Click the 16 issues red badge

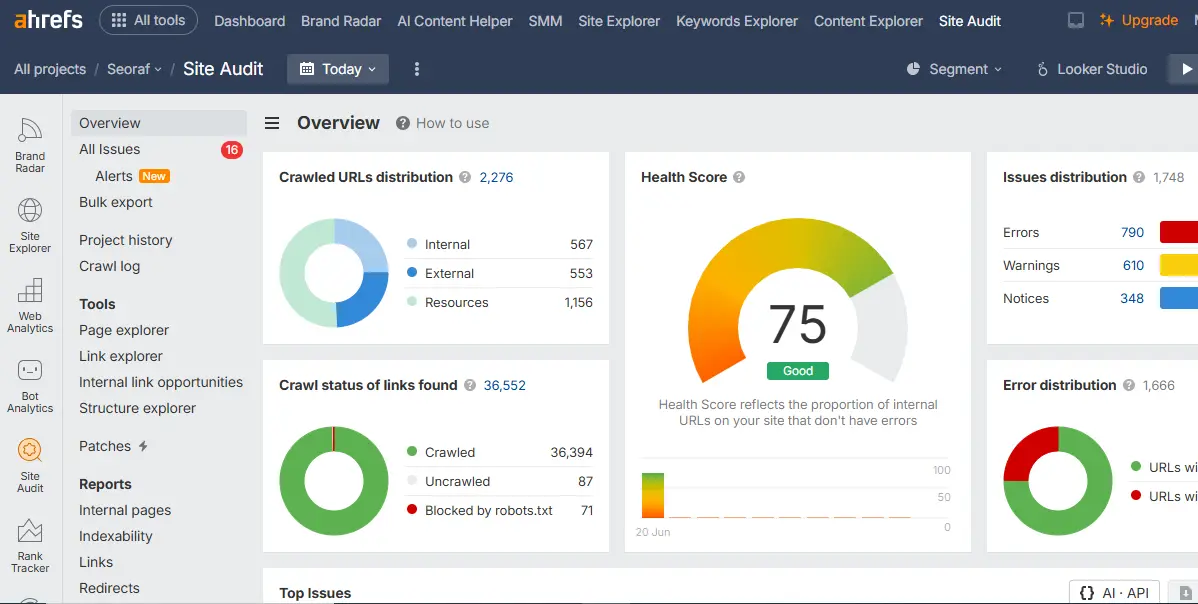coord(232,150)
